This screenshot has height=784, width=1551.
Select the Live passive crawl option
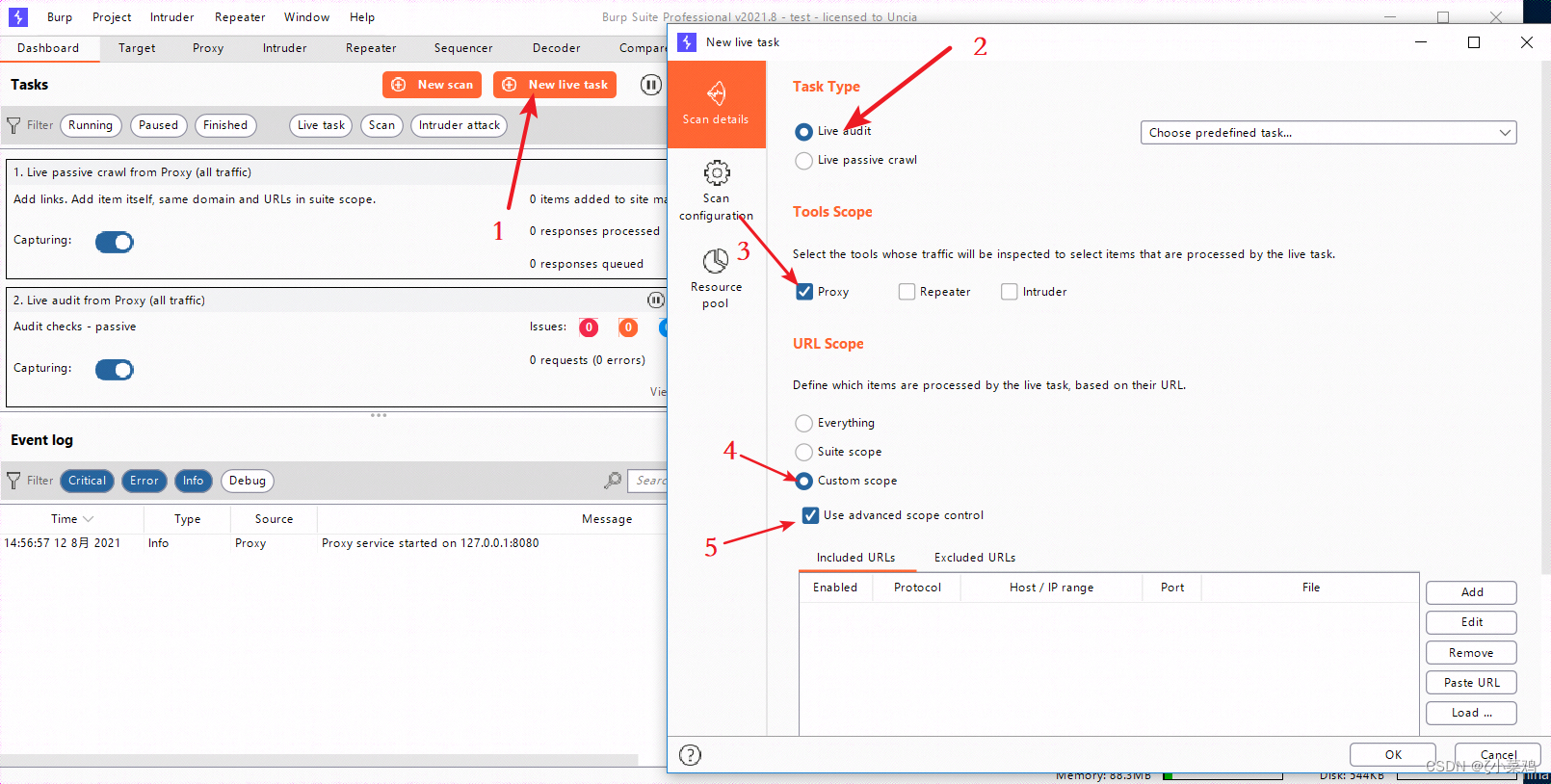click(803, 161)
